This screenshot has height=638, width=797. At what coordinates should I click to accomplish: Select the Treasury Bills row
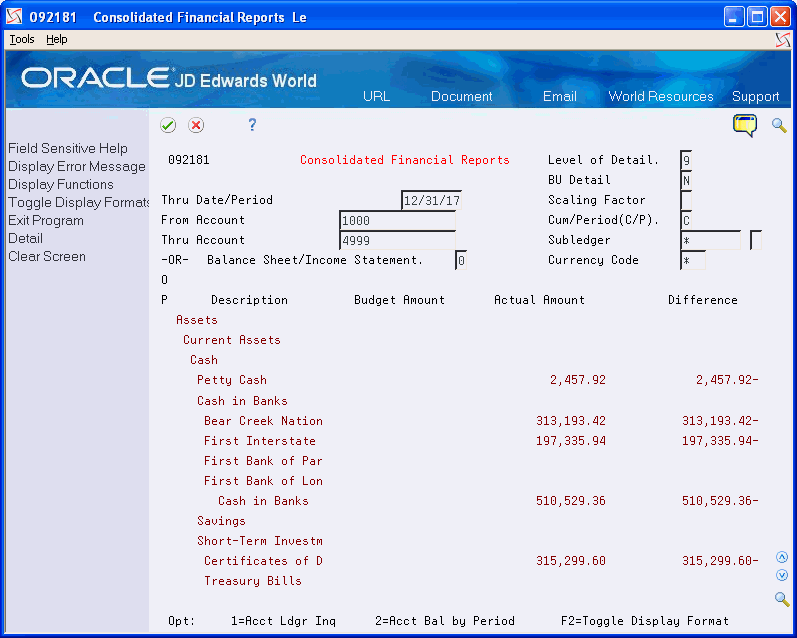pyautogui.click(x=460, y=581)
